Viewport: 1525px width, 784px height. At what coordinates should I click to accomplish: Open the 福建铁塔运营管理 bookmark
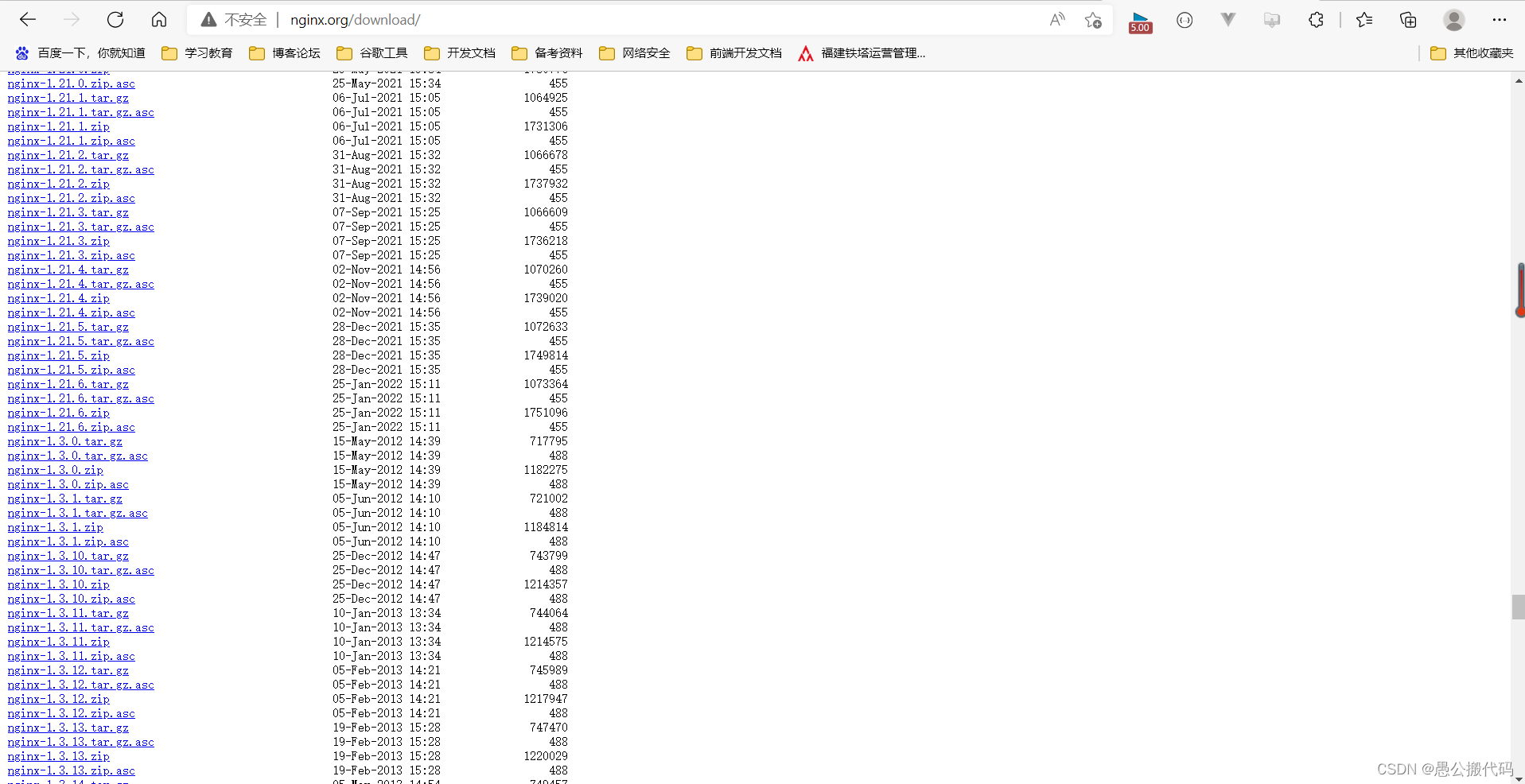[x=862, y=53]
